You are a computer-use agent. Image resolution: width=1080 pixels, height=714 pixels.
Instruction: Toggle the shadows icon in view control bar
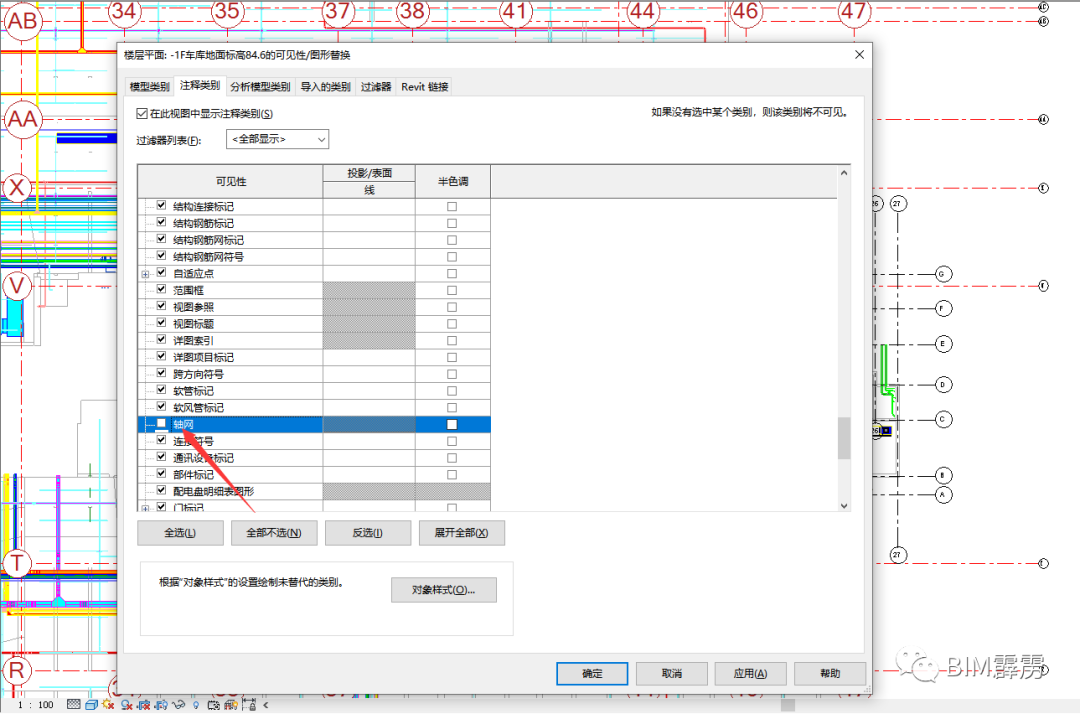coord(126,705)
